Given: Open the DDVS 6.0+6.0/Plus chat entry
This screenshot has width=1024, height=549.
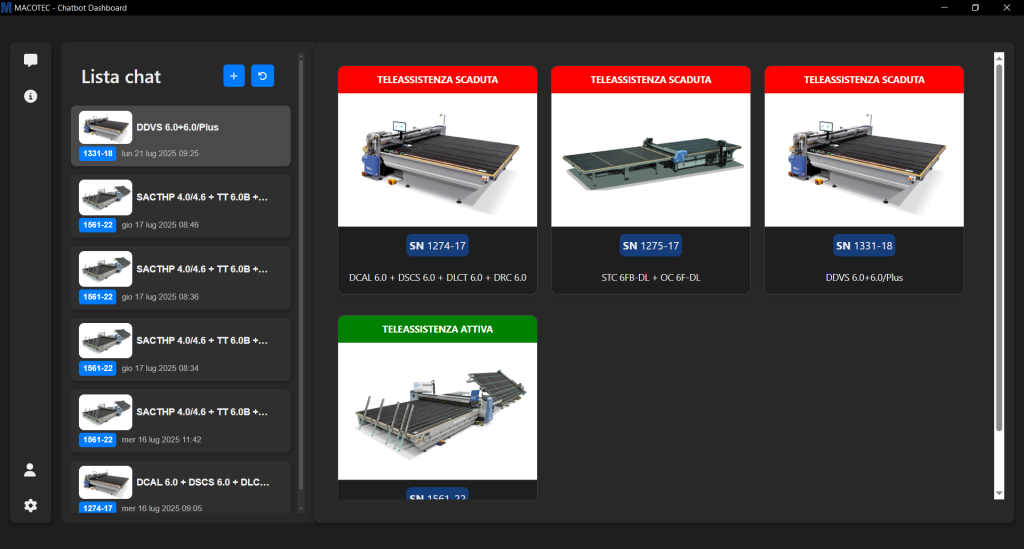Looking at the screenshot, I should (x=181, y=136).
